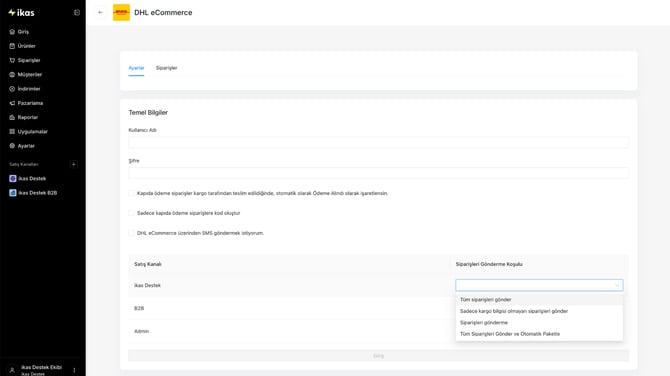
Task: Click the Pazarlama megaphone icon
Action: pos(12,103)
